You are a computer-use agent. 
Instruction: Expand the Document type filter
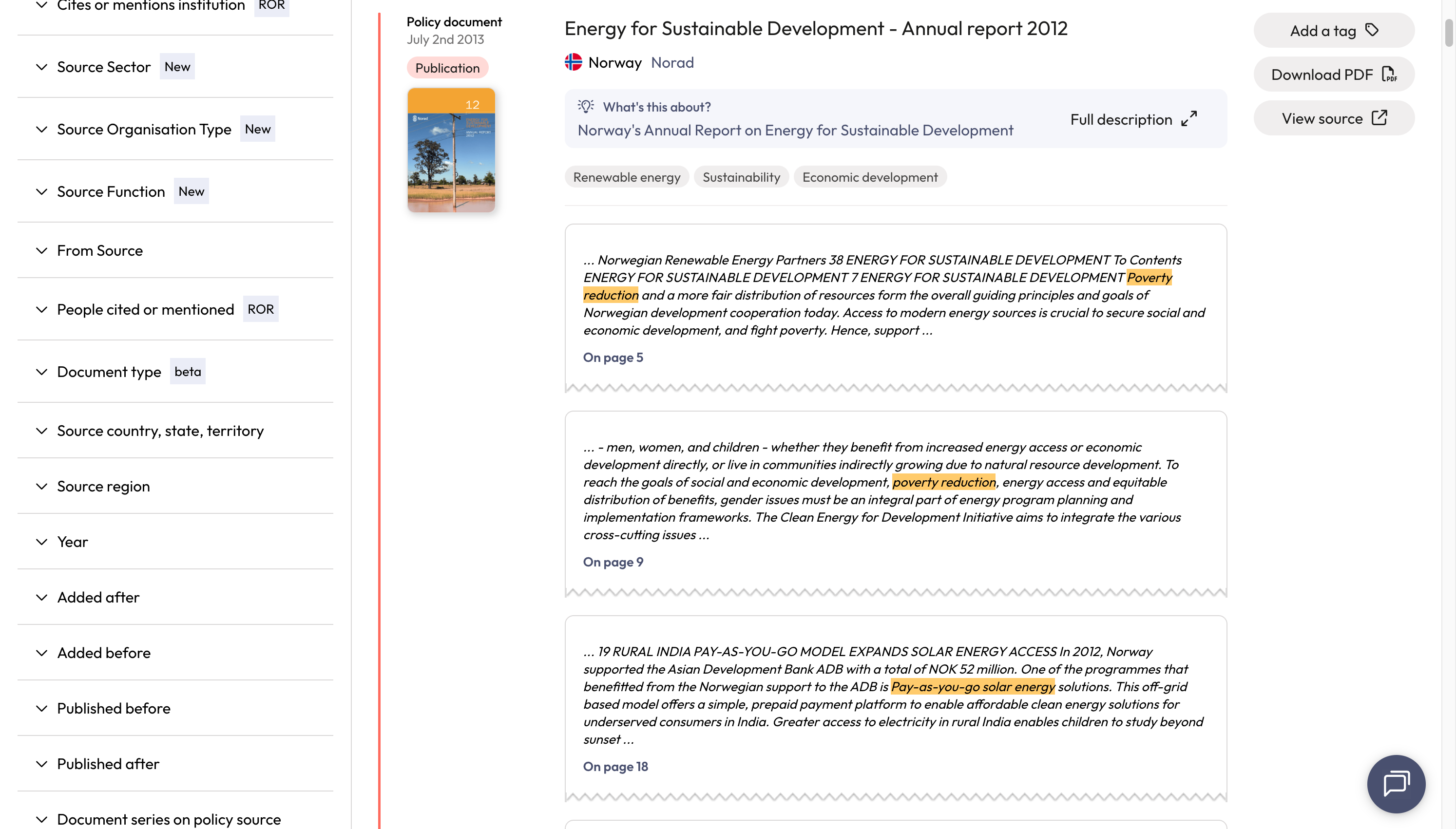click(x=175, y=371)
